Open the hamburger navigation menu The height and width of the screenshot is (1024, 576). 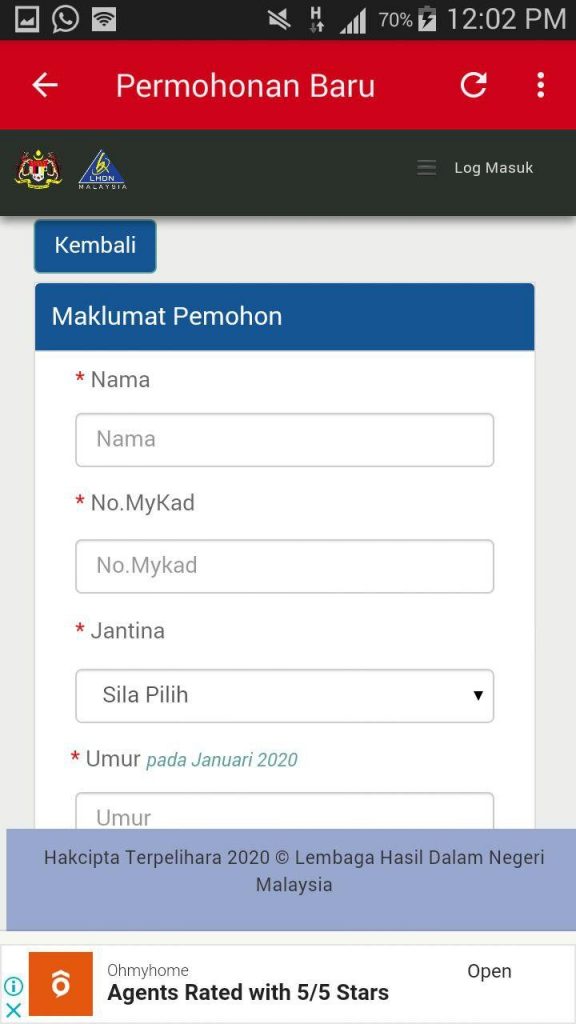tap(426, 168)
